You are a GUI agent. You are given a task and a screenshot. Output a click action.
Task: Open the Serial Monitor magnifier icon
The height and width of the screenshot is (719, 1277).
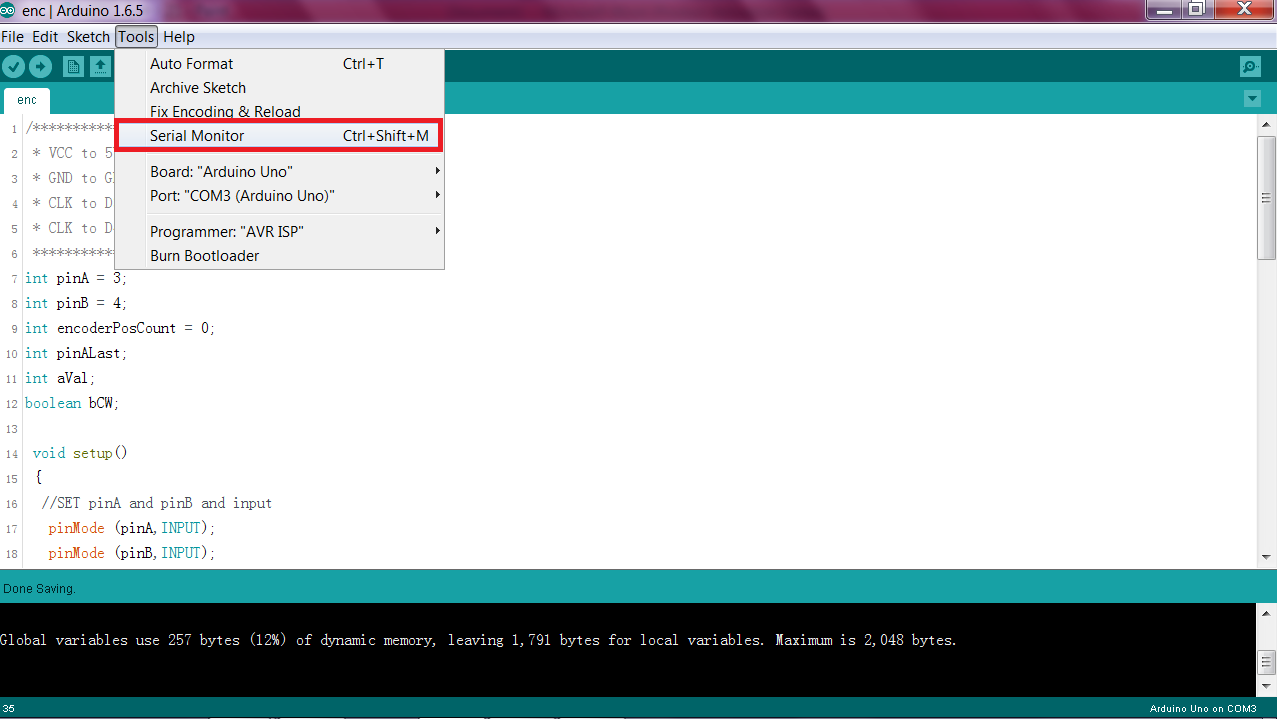coord(1248,66)
